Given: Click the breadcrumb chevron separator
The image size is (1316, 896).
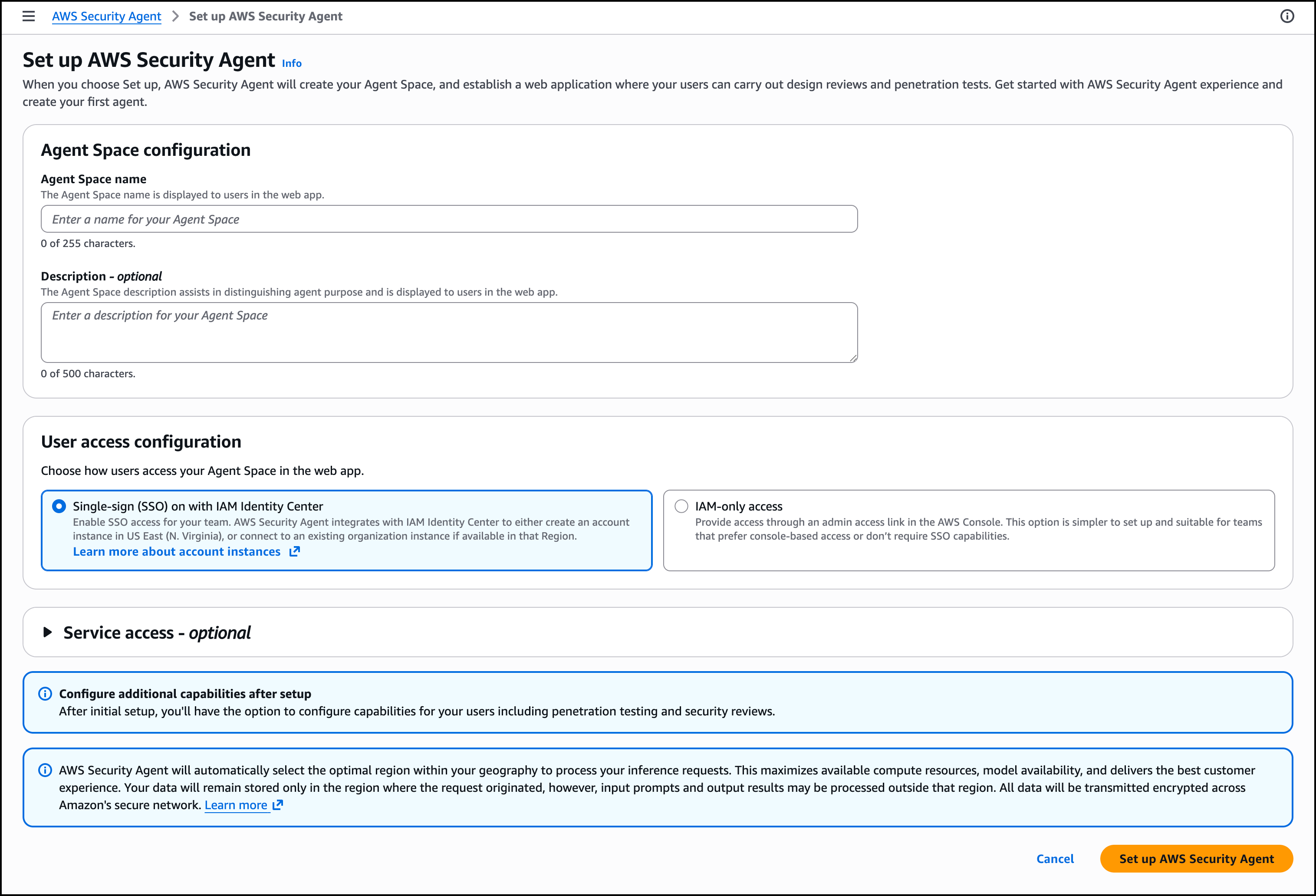Looking at the screenshot, I should click(x=175, y=16).
